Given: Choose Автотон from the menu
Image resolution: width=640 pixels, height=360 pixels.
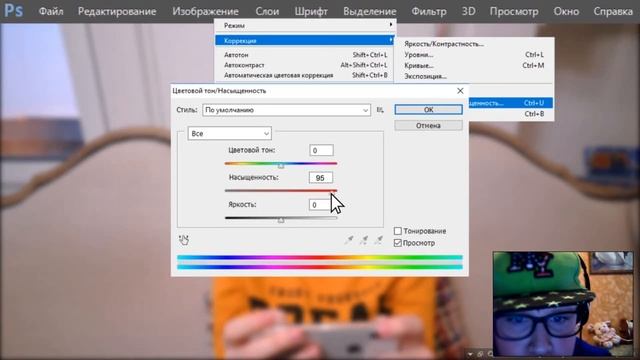Looking at the screenshot, I should 304,55.
